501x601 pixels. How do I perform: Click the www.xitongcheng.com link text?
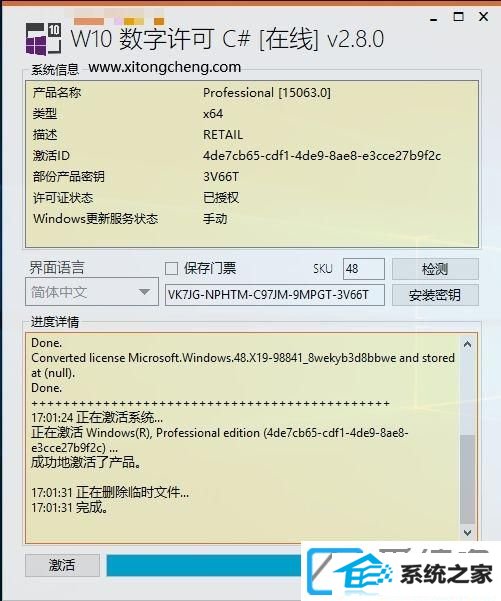pos(164,67)
